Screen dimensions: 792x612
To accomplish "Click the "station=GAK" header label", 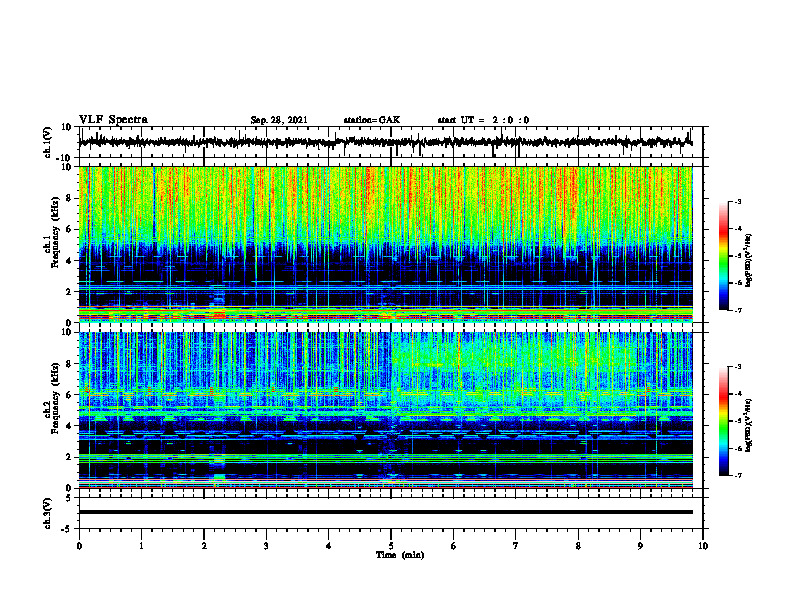I will [x=372, y=120].
